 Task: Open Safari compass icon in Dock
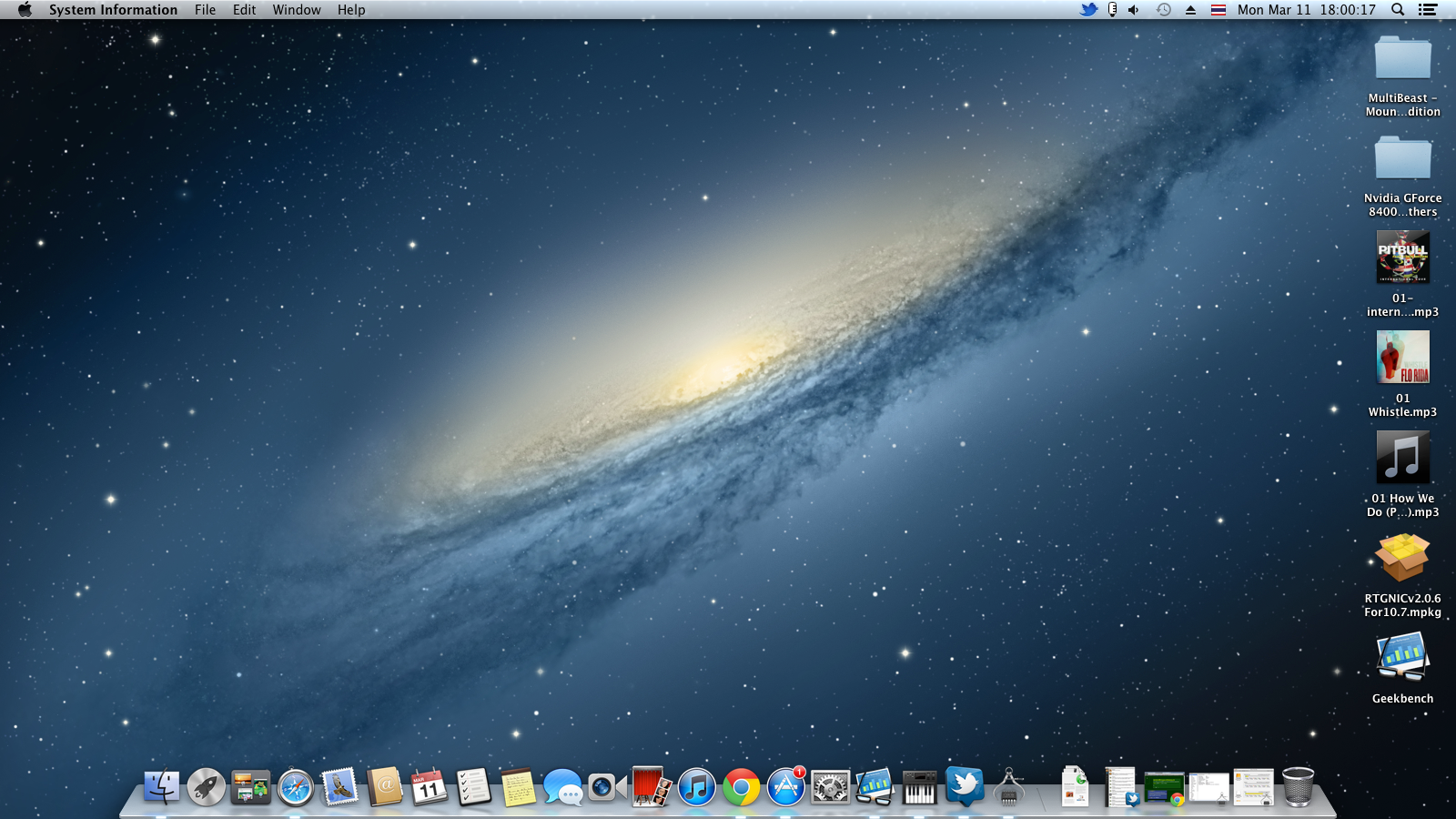click(296, 787)
